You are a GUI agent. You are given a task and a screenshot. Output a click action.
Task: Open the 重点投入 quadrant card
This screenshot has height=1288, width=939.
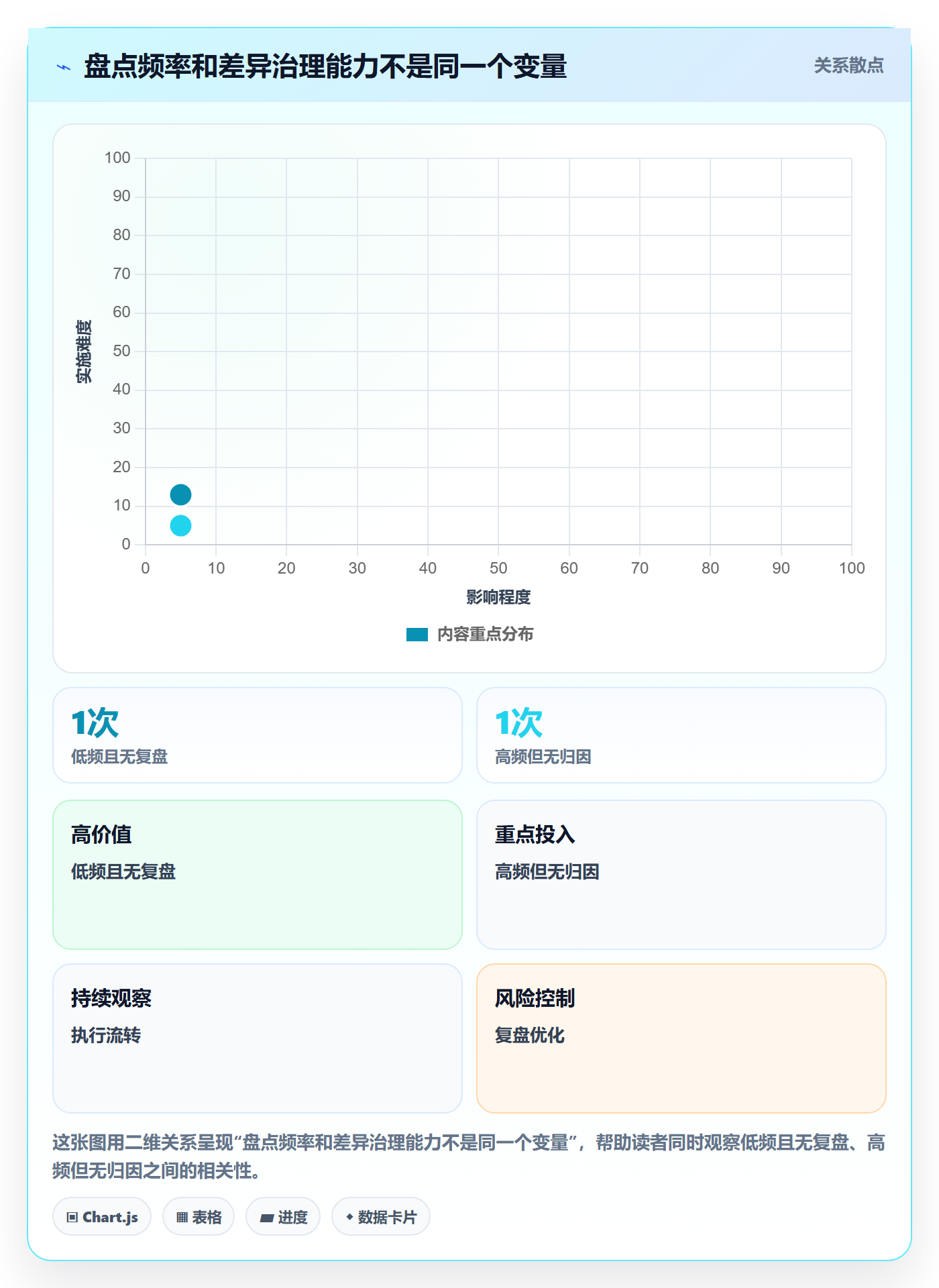click(x=681, y=875)
